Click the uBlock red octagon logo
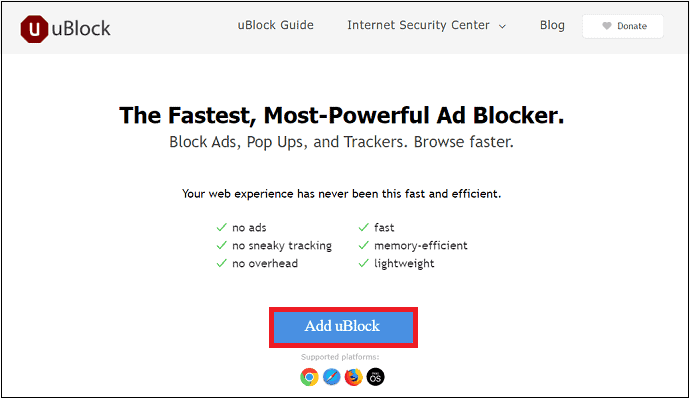This screenshot has width=690, height=398. coord(34,29)
